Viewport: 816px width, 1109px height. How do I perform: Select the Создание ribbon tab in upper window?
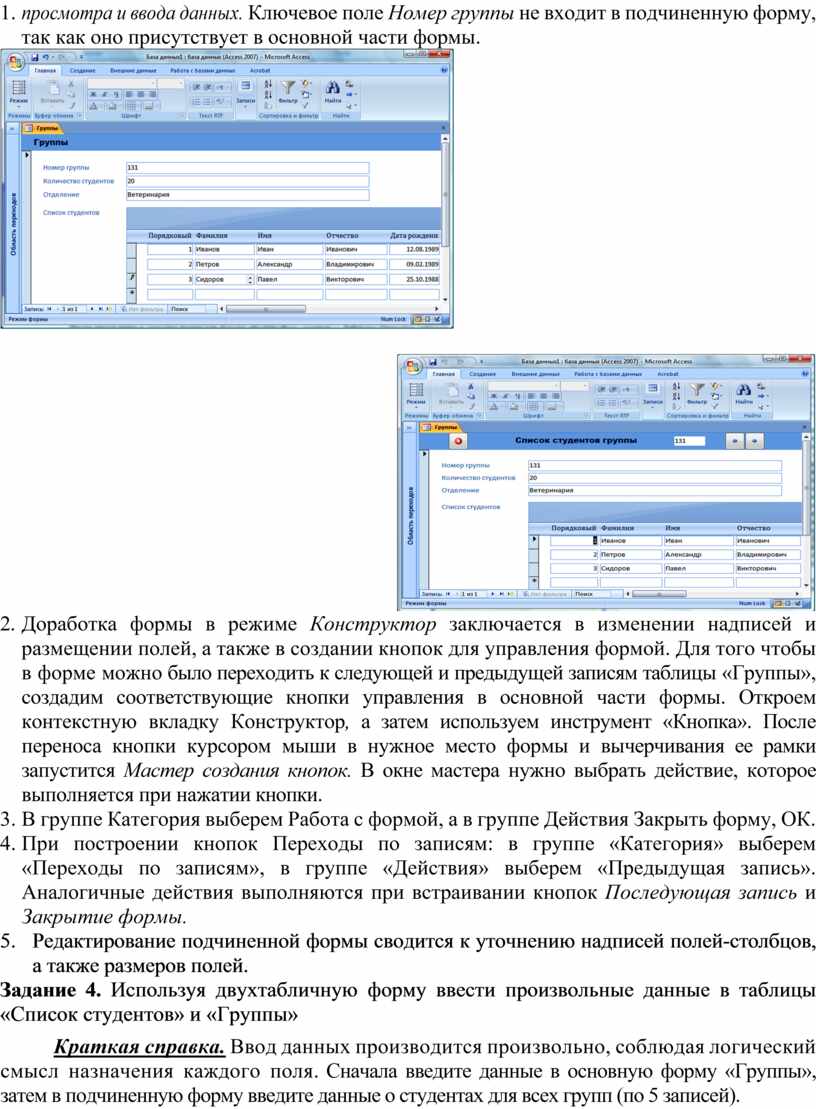(83, 71)
